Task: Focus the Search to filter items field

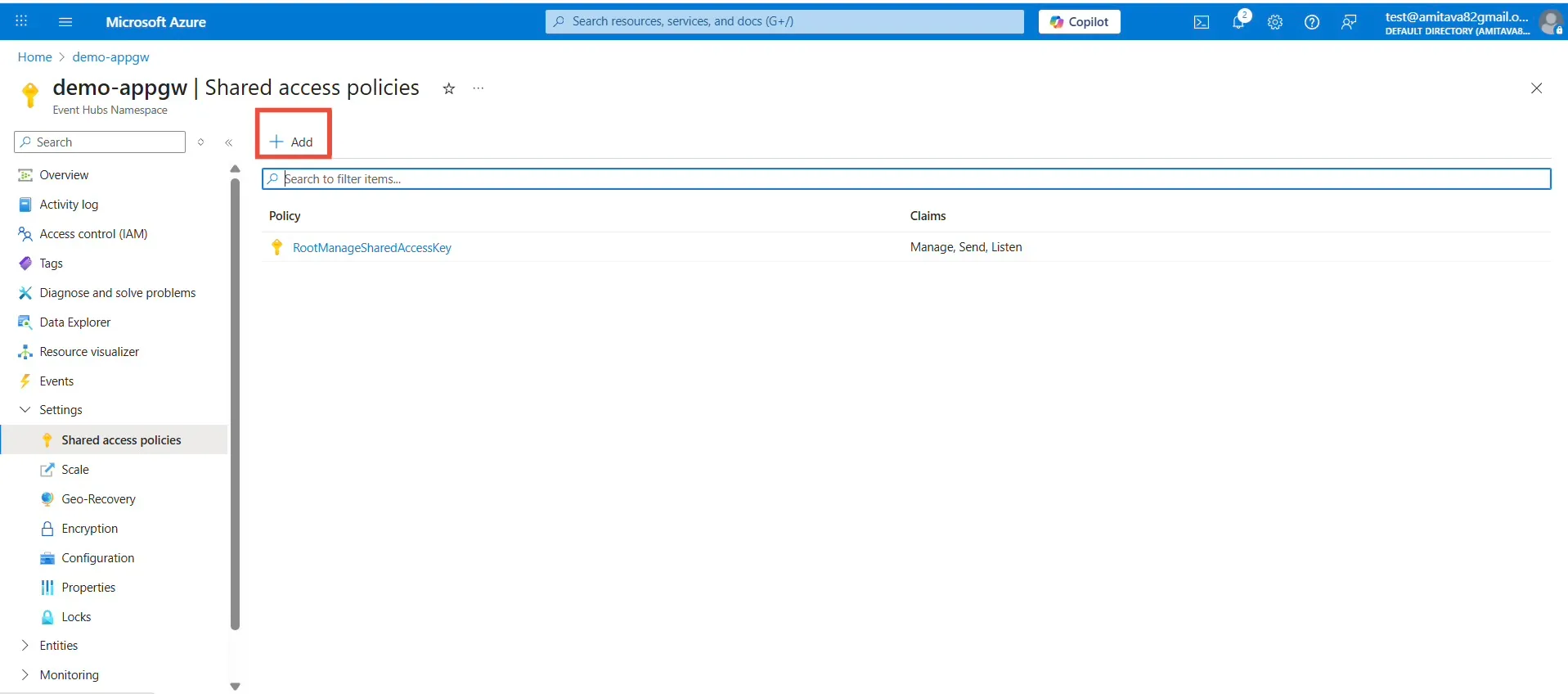Action: tap(906, 179)
